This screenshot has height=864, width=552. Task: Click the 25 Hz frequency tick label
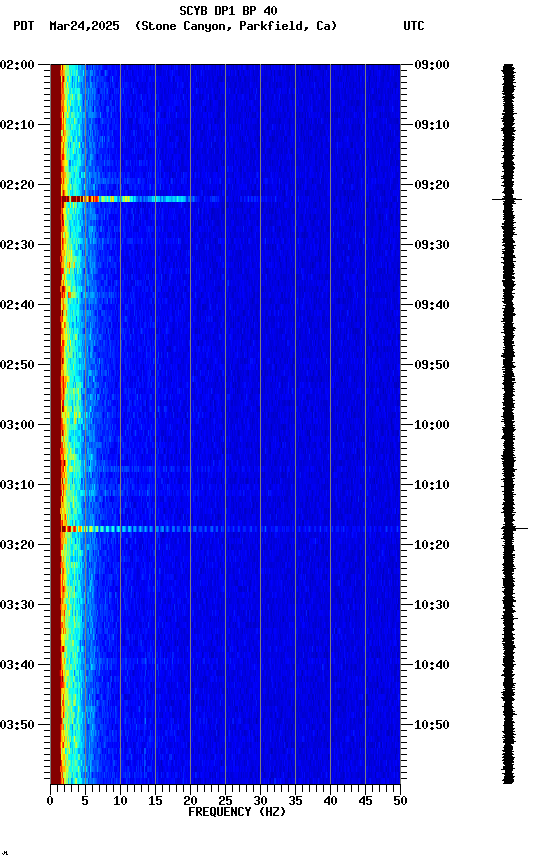pos(225,801)
